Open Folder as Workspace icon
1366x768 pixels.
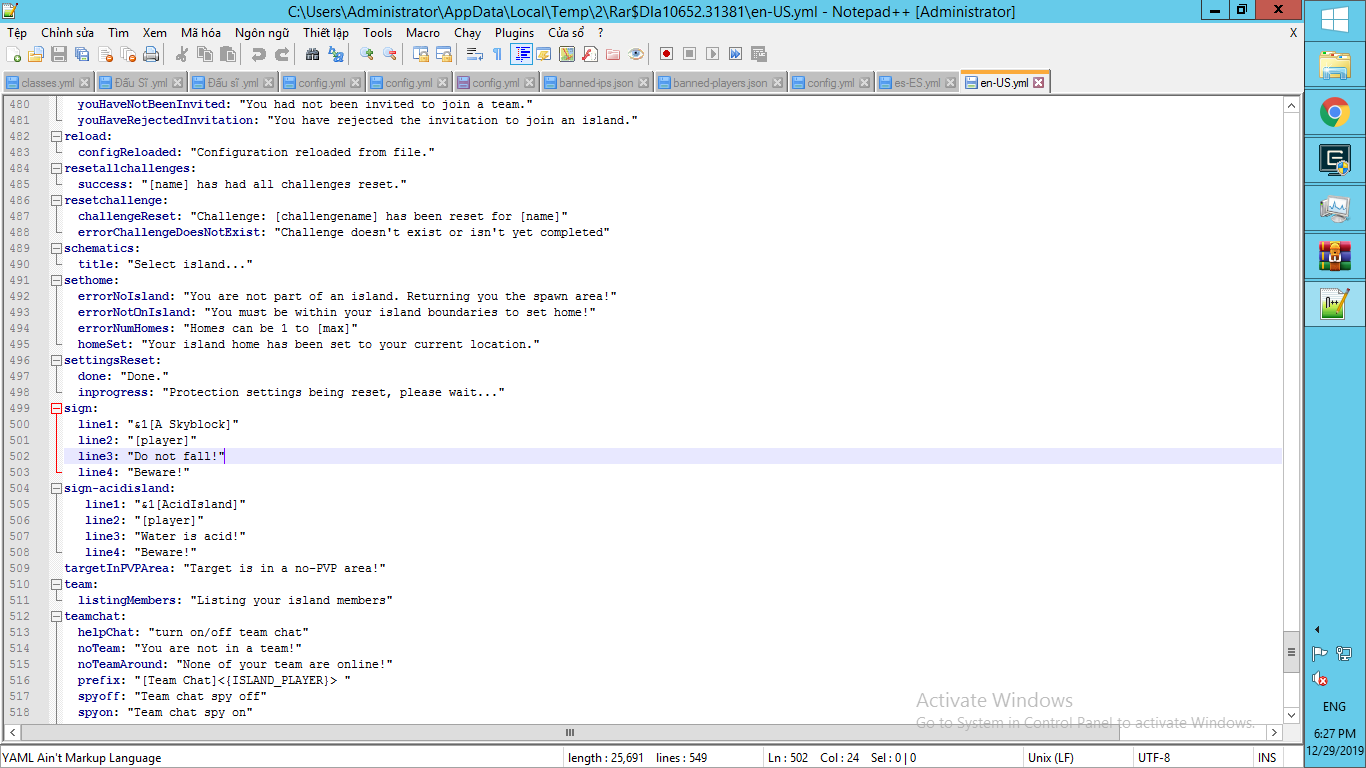click(613, 54)
